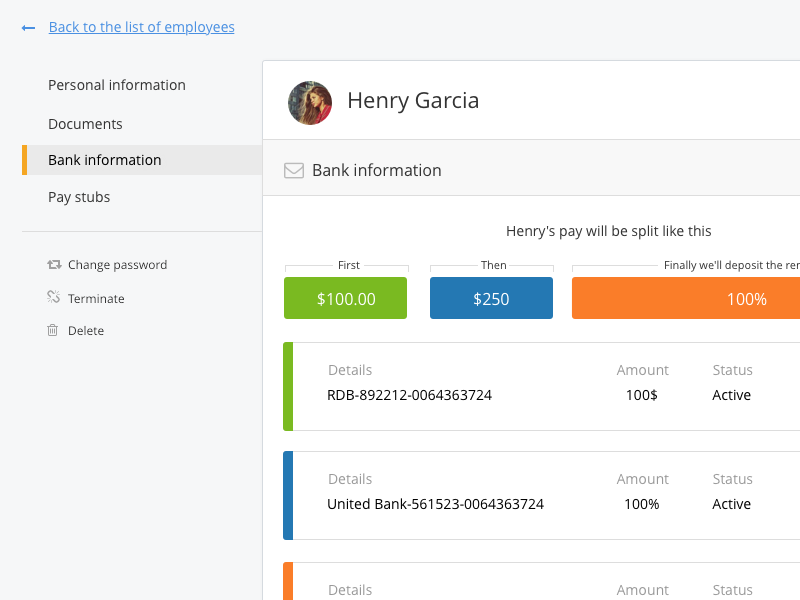Click the Active status of the first account

pyautogui.click(x=731, y=394)
